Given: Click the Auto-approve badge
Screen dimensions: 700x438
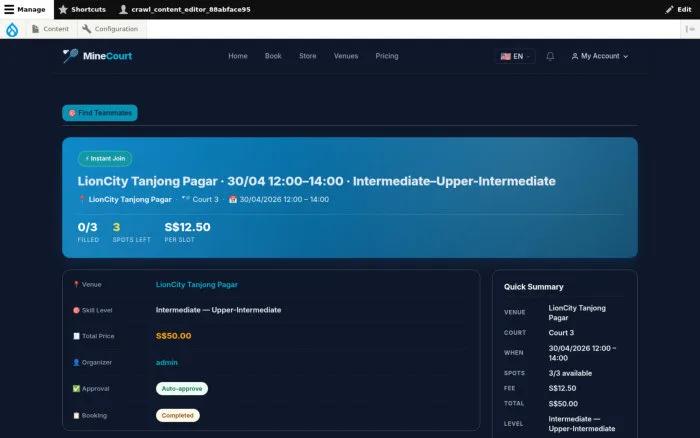Looking at the screenshot, I should [182, 389].
